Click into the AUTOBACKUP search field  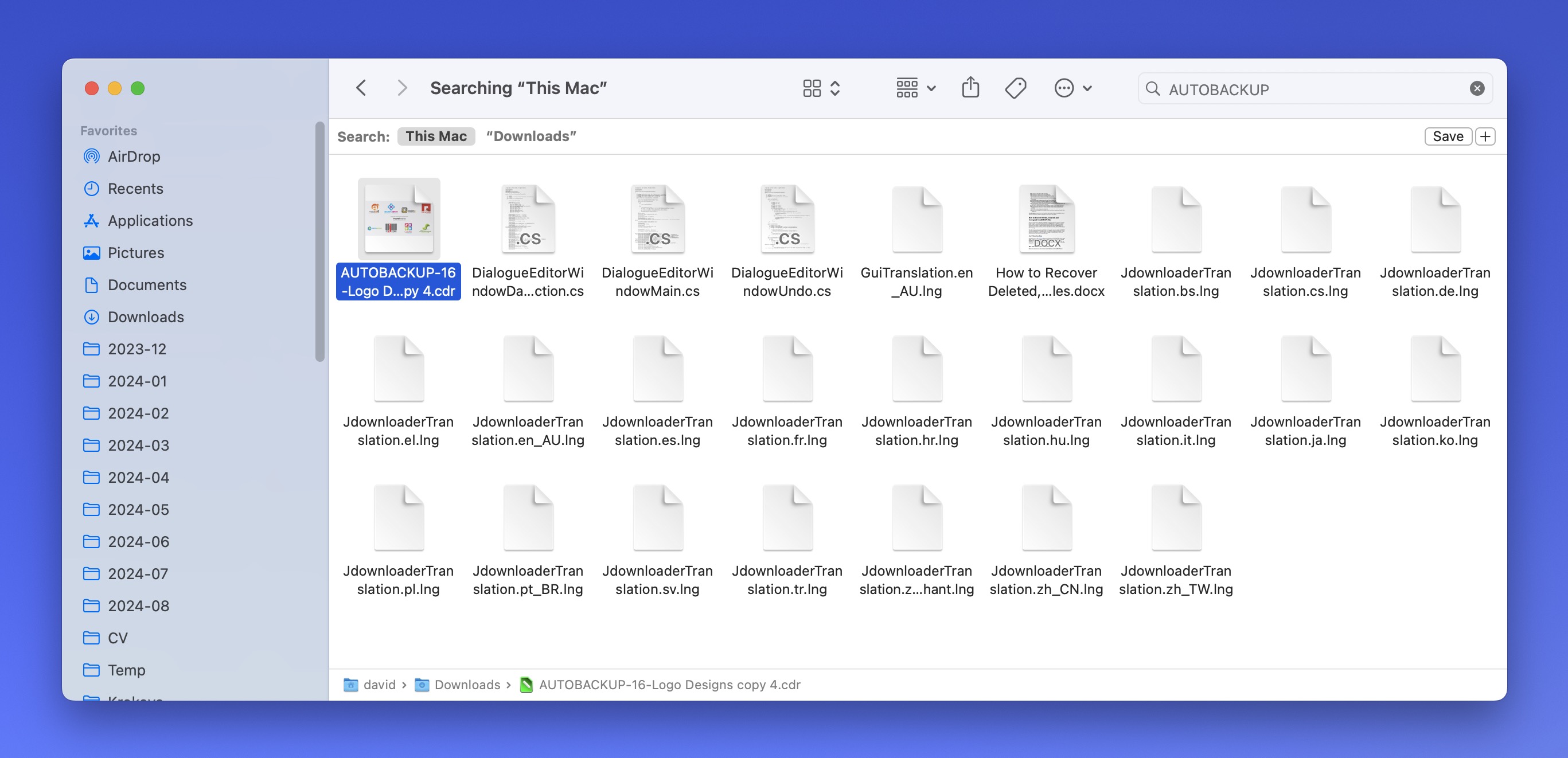[x=1315, y=89]
